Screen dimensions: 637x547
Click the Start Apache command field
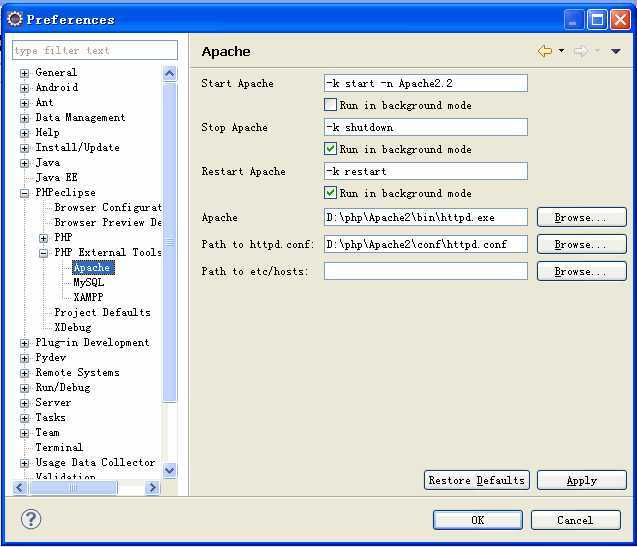[x=426, y=83]
